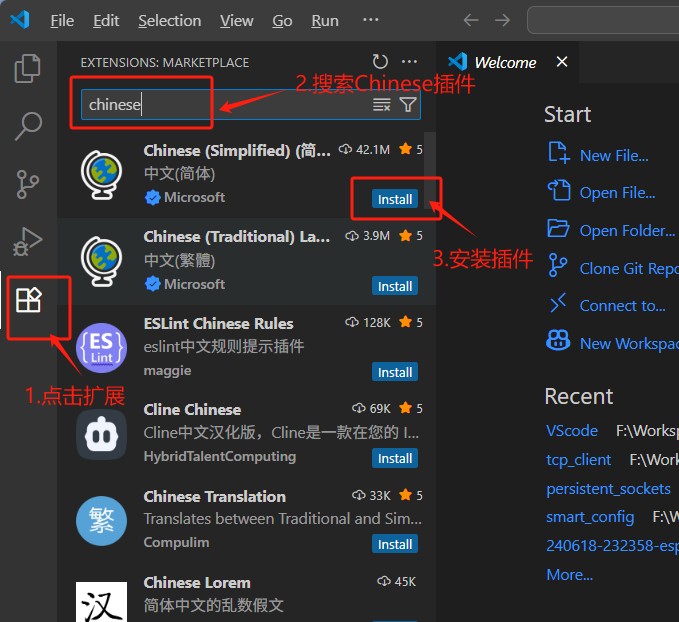
Task: Open Chinese (Traditional) extension globe icon
Action: 101,261
